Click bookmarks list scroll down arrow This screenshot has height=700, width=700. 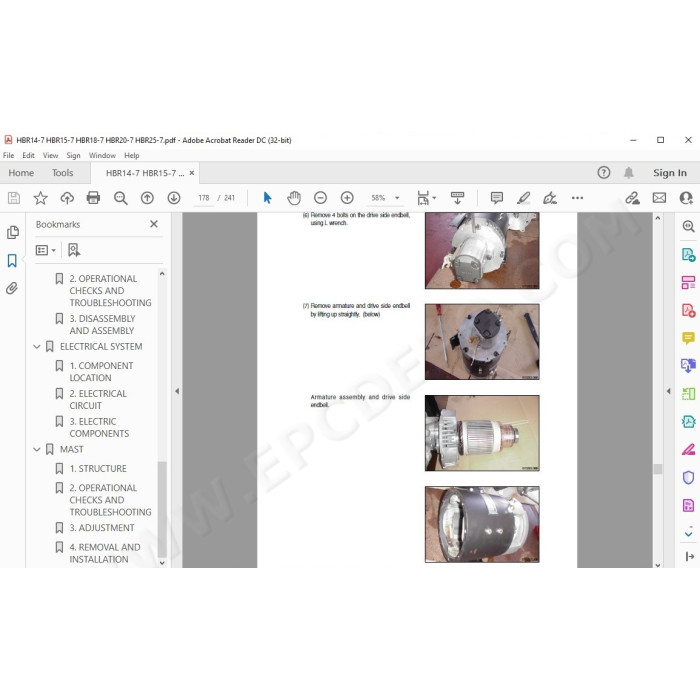coord(162,563)
